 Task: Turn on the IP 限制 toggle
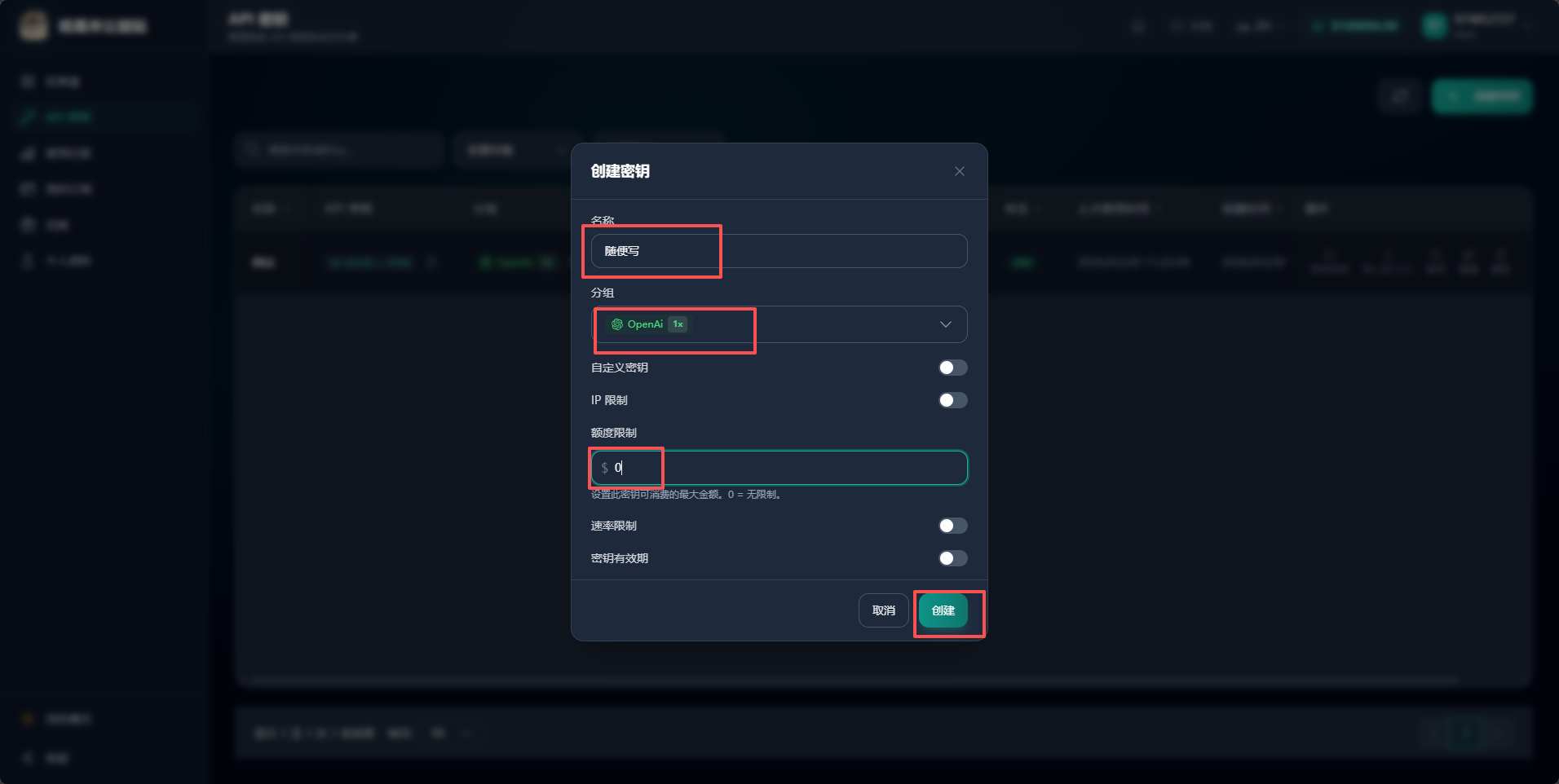952,400
